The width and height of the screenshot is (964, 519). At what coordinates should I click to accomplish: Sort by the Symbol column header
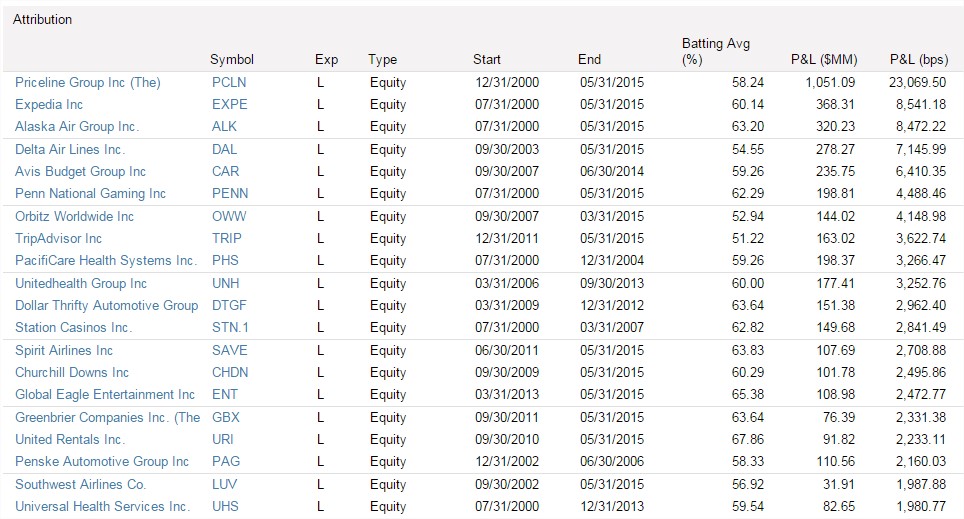coord(232,59)
